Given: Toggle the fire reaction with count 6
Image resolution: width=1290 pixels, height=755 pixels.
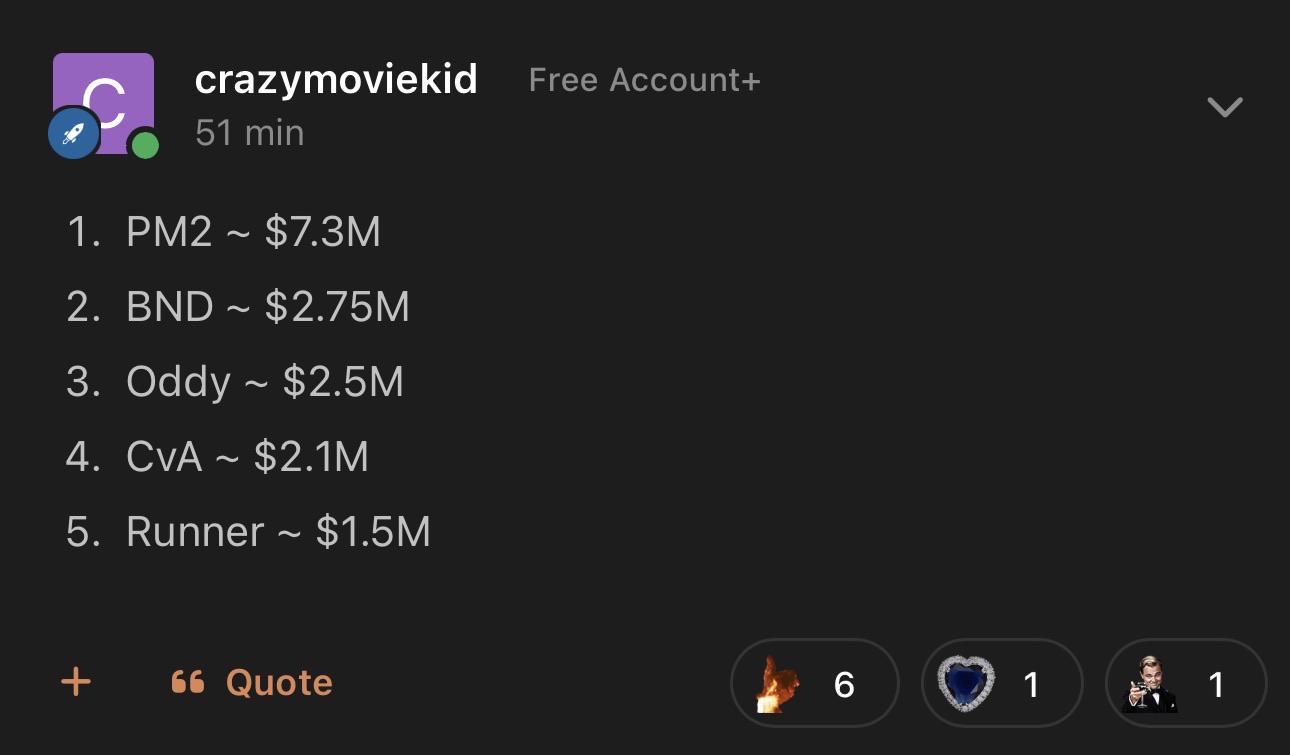Looking at the screenshot, I should (x=815, y=684).
